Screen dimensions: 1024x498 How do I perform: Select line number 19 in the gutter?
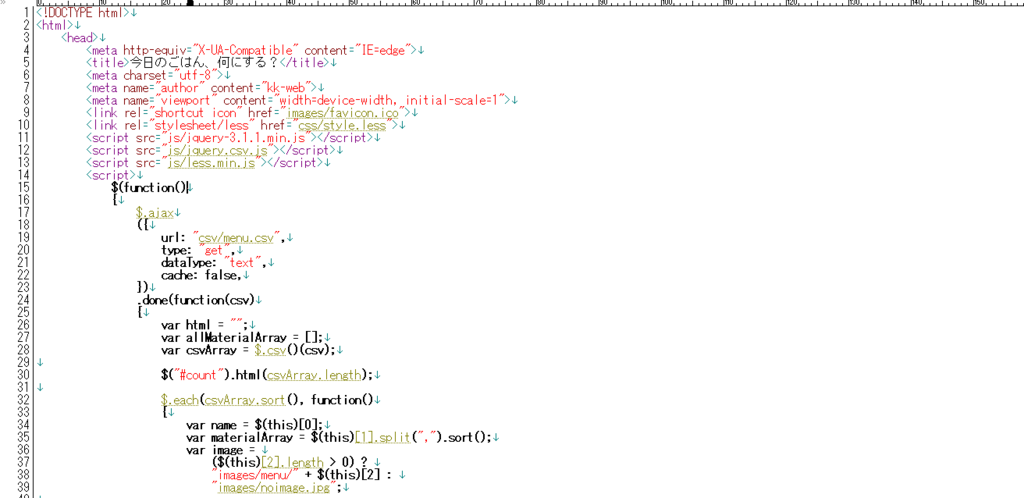pos(23,237)
